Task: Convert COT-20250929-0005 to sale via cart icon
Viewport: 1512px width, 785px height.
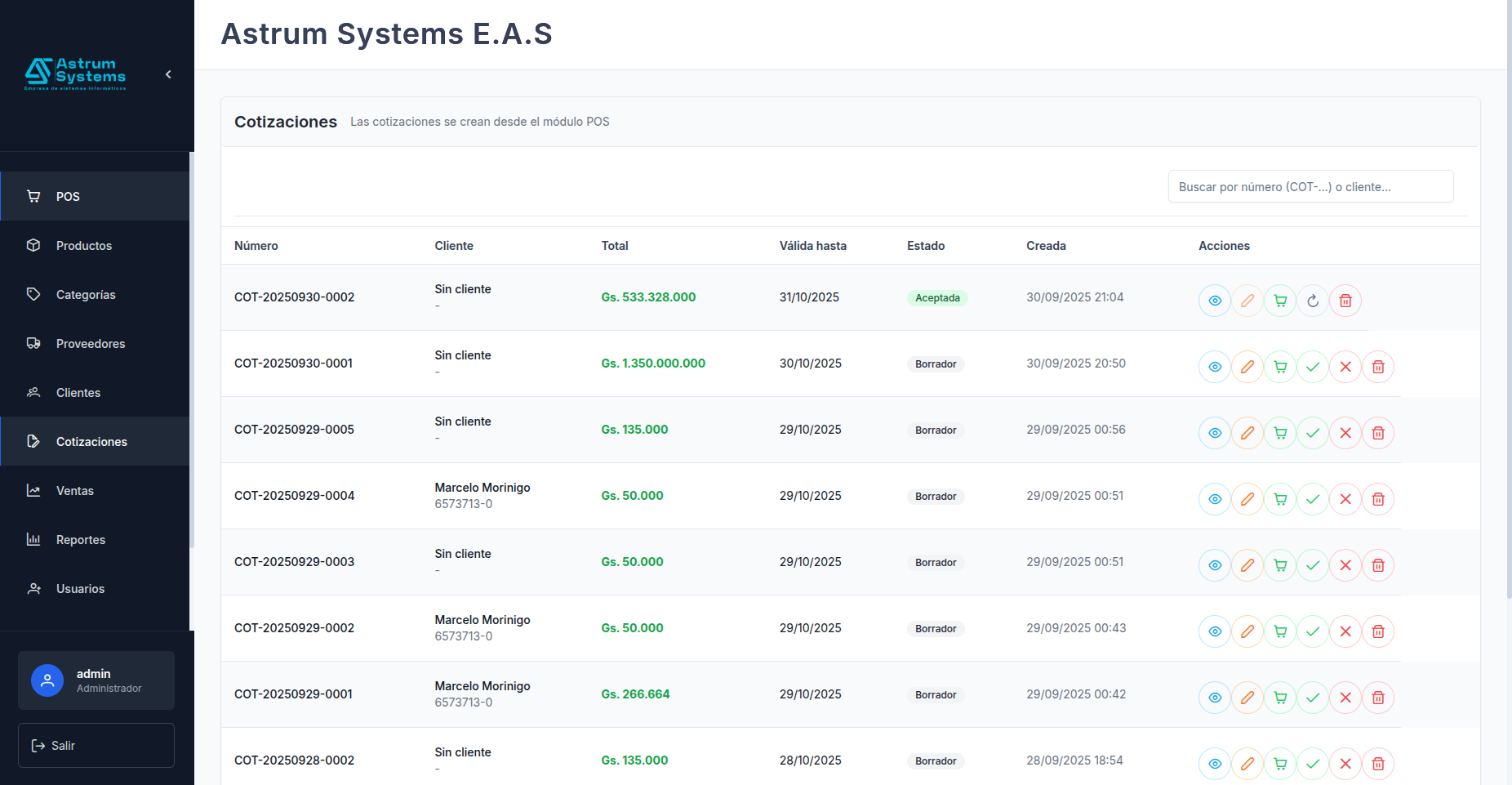Action: coord(1279,433)
